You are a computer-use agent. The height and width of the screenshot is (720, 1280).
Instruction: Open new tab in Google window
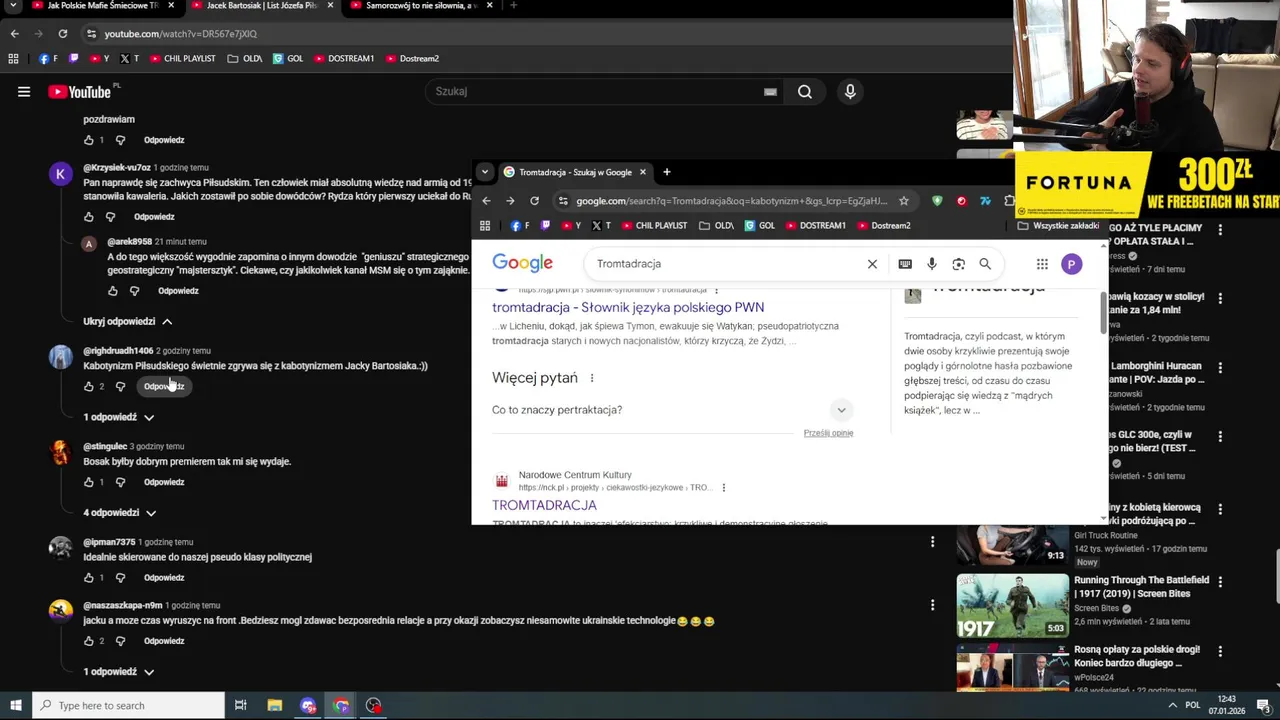point(667,172)
